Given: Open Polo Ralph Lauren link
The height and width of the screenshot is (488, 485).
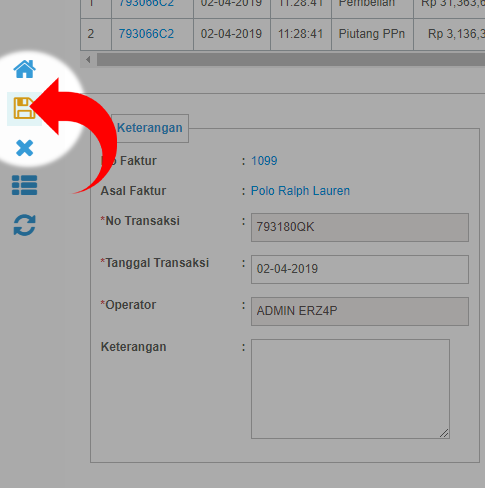Looking at the screenshot, I should (300, 191).
